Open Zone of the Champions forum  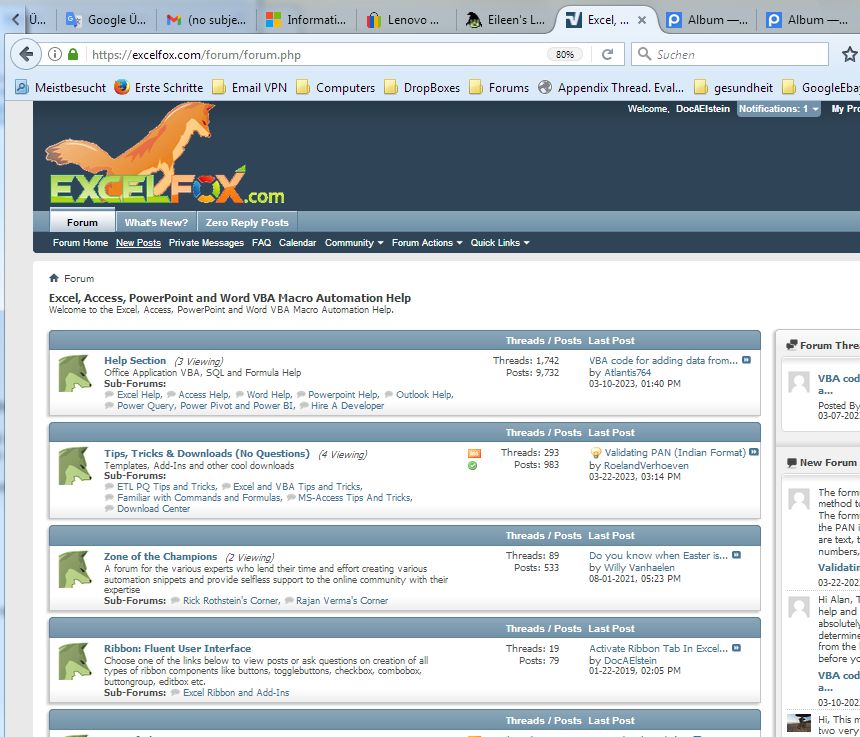[161, 557]
